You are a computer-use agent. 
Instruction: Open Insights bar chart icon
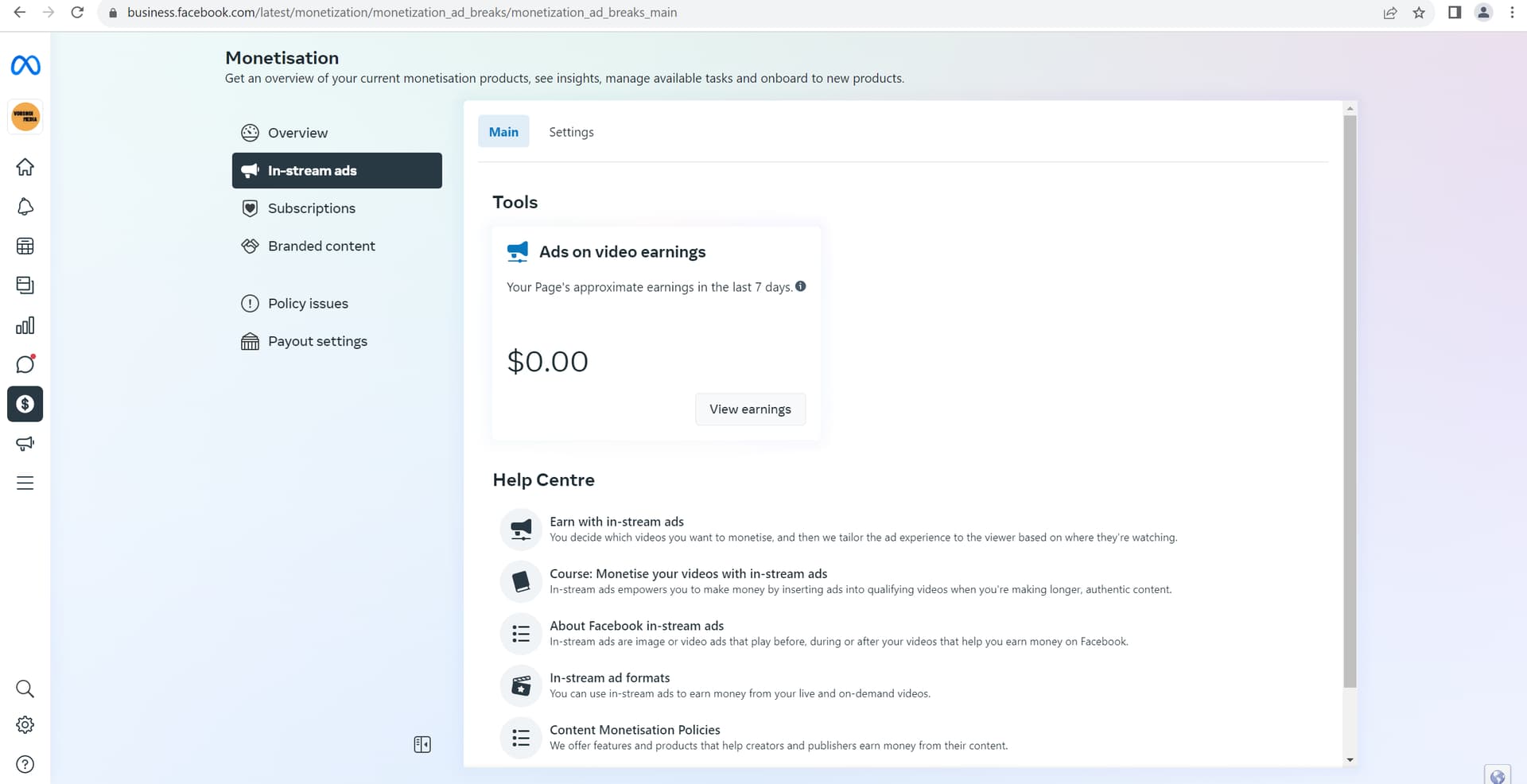coord(25,325)
